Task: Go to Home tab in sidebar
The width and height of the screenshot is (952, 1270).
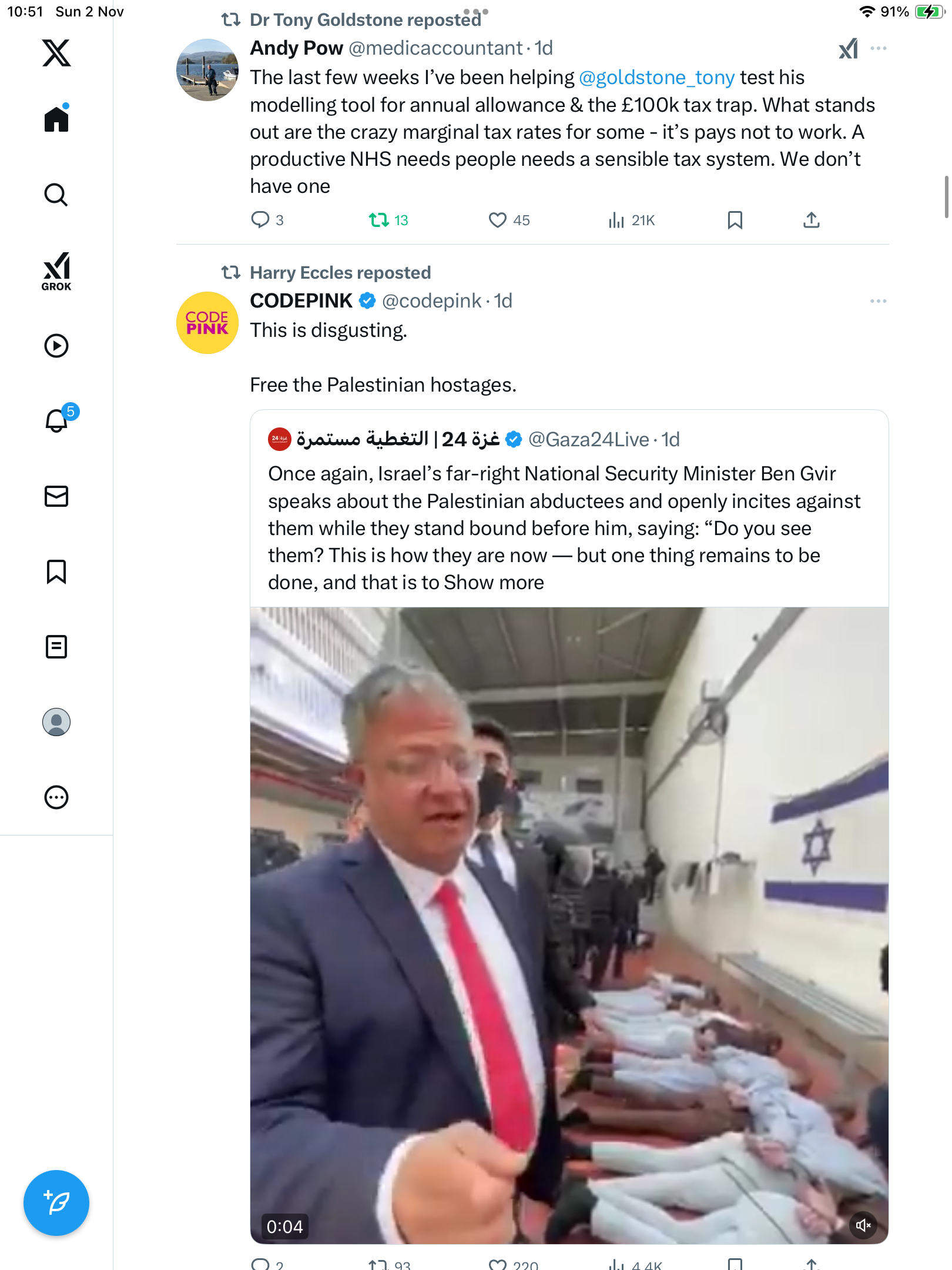Action: (x=56, y=119)
